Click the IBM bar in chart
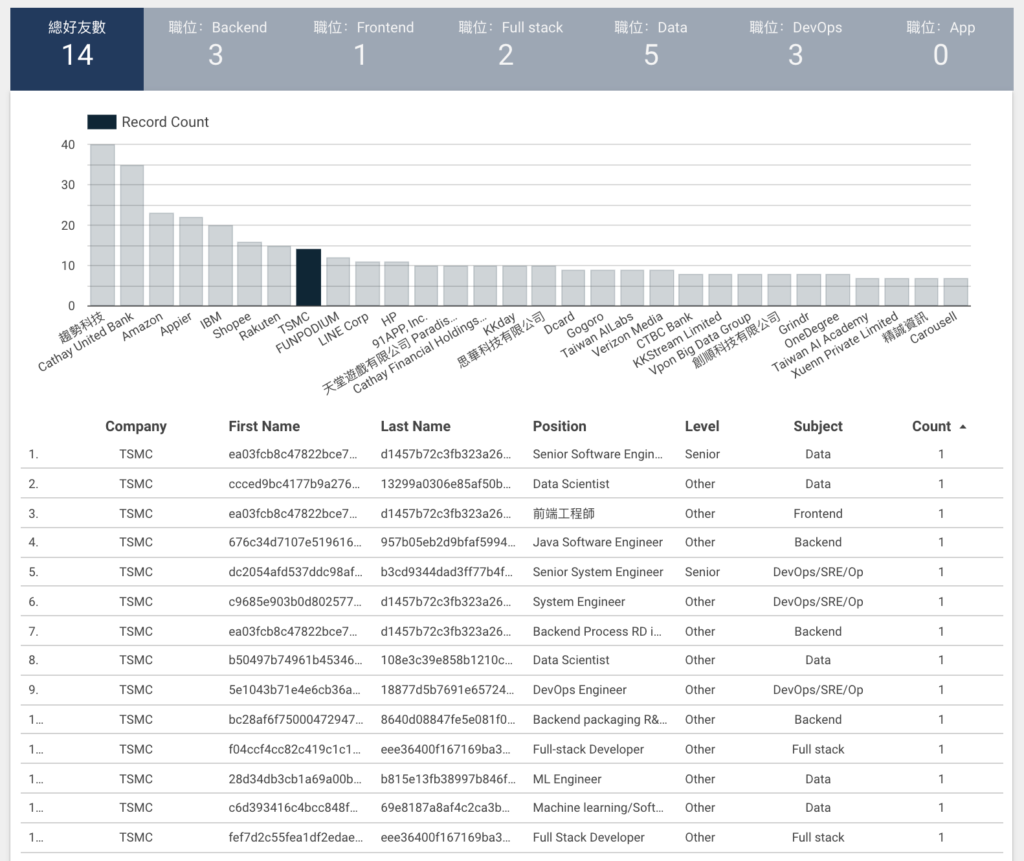This screenshot has height=861, width=1024. click(220, 265)
